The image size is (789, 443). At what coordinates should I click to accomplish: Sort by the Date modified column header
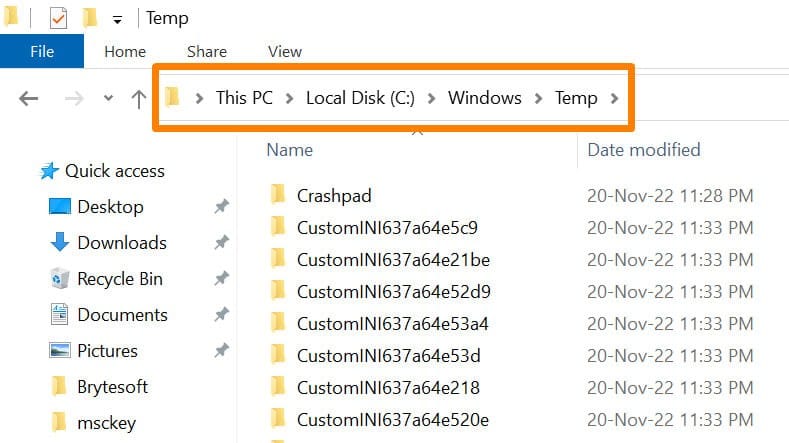[x=644, y=150]
